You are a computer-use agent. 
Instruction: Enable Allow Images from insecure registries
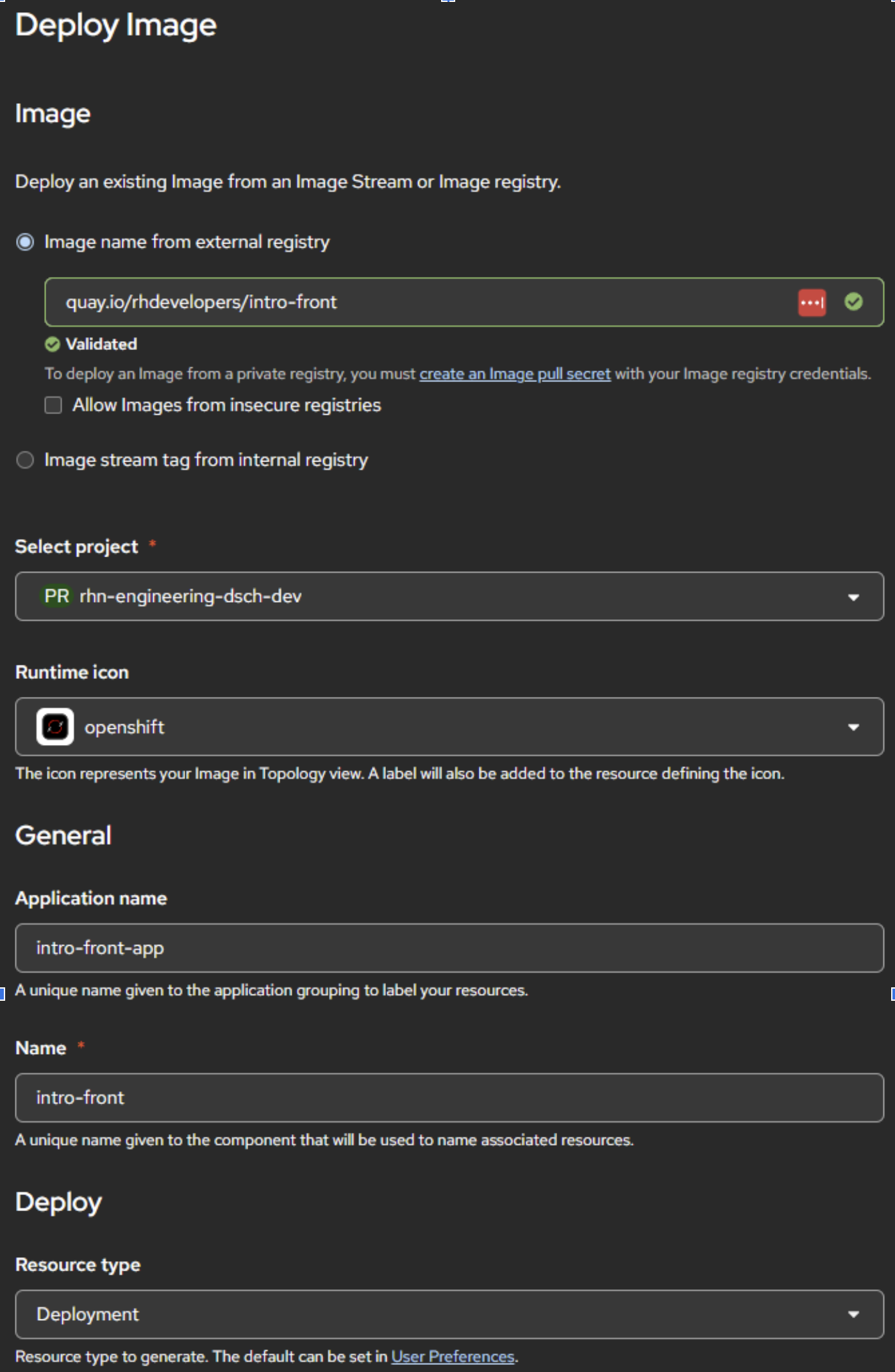pos(53,405)
